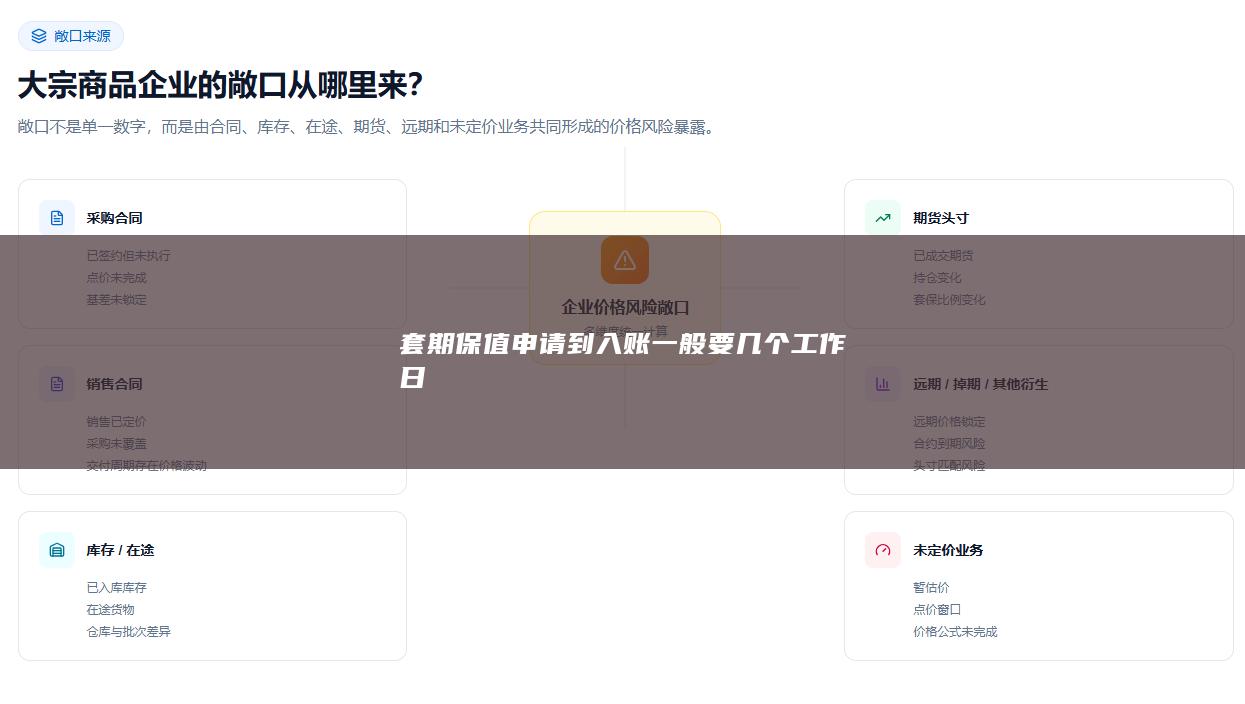Click the line 点价窗口
This screenshot has width=1245, height=704.
point(937,610)
